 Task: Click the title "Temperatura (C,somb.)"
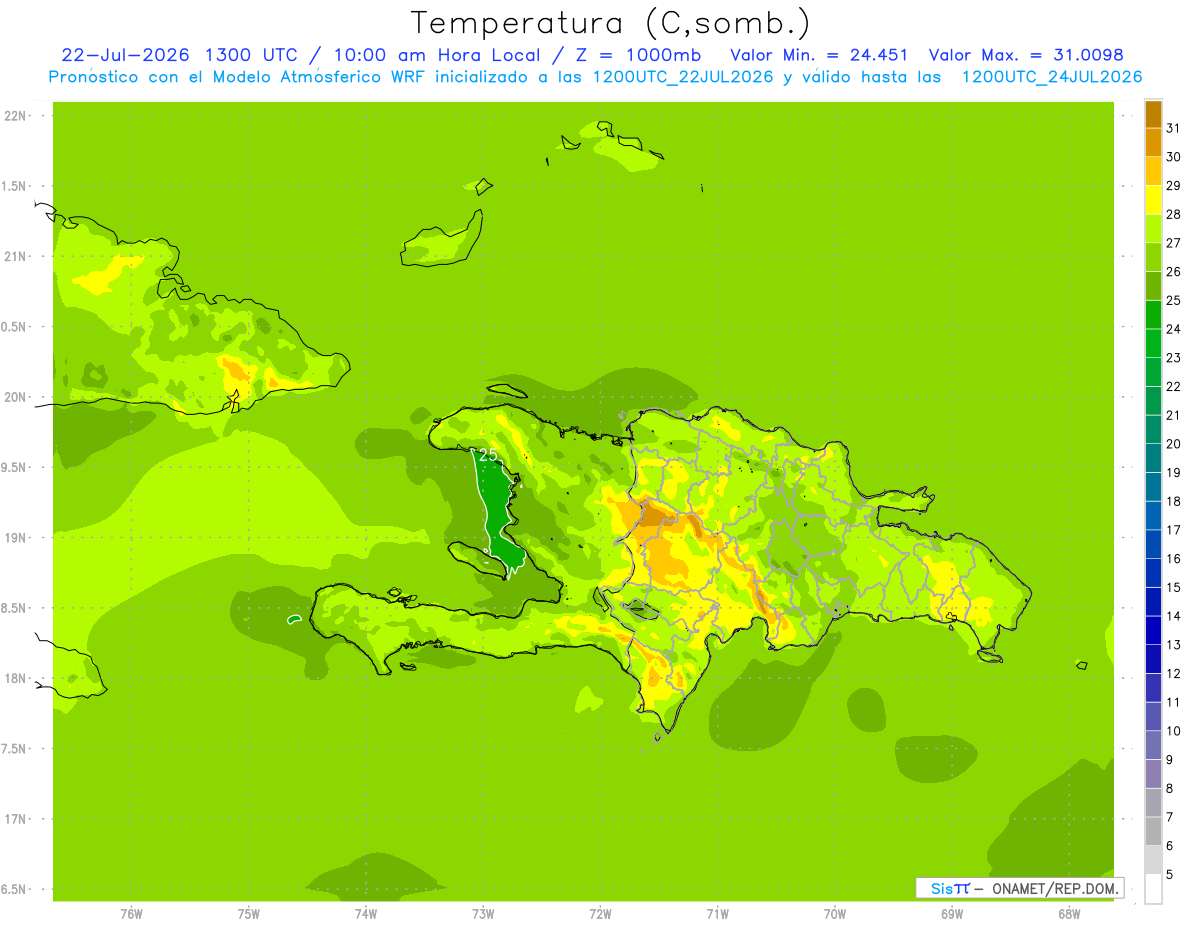(x=610, y=23)
